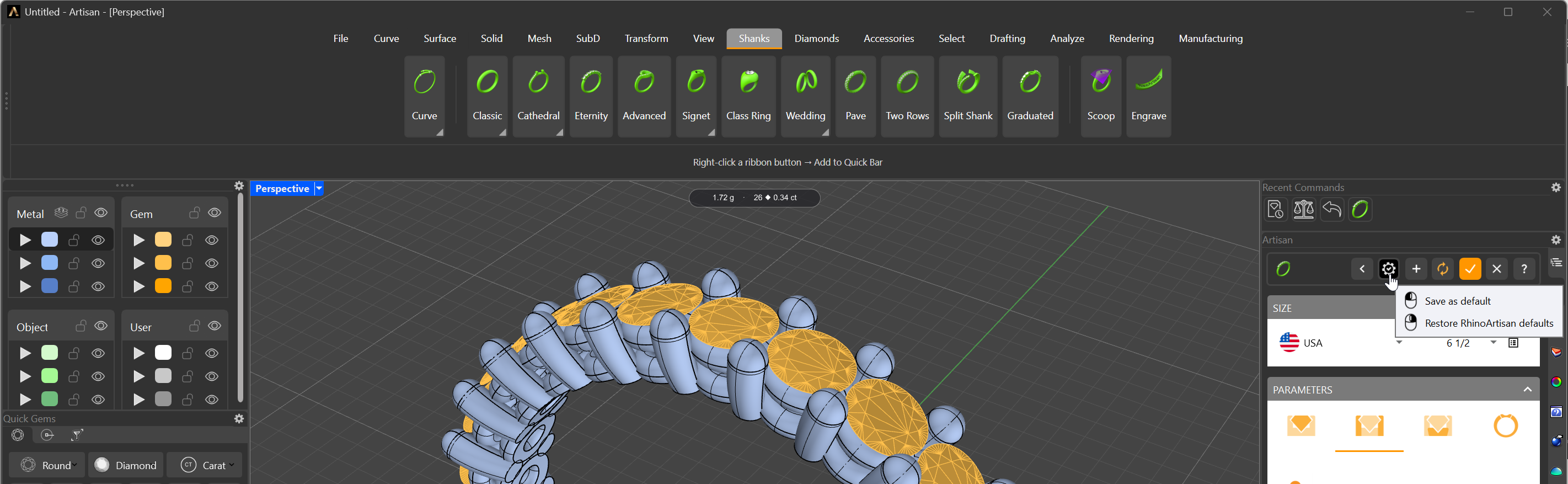Choose the Cathedral shank tool
The image size is (1568, 484).
[538, 96]
